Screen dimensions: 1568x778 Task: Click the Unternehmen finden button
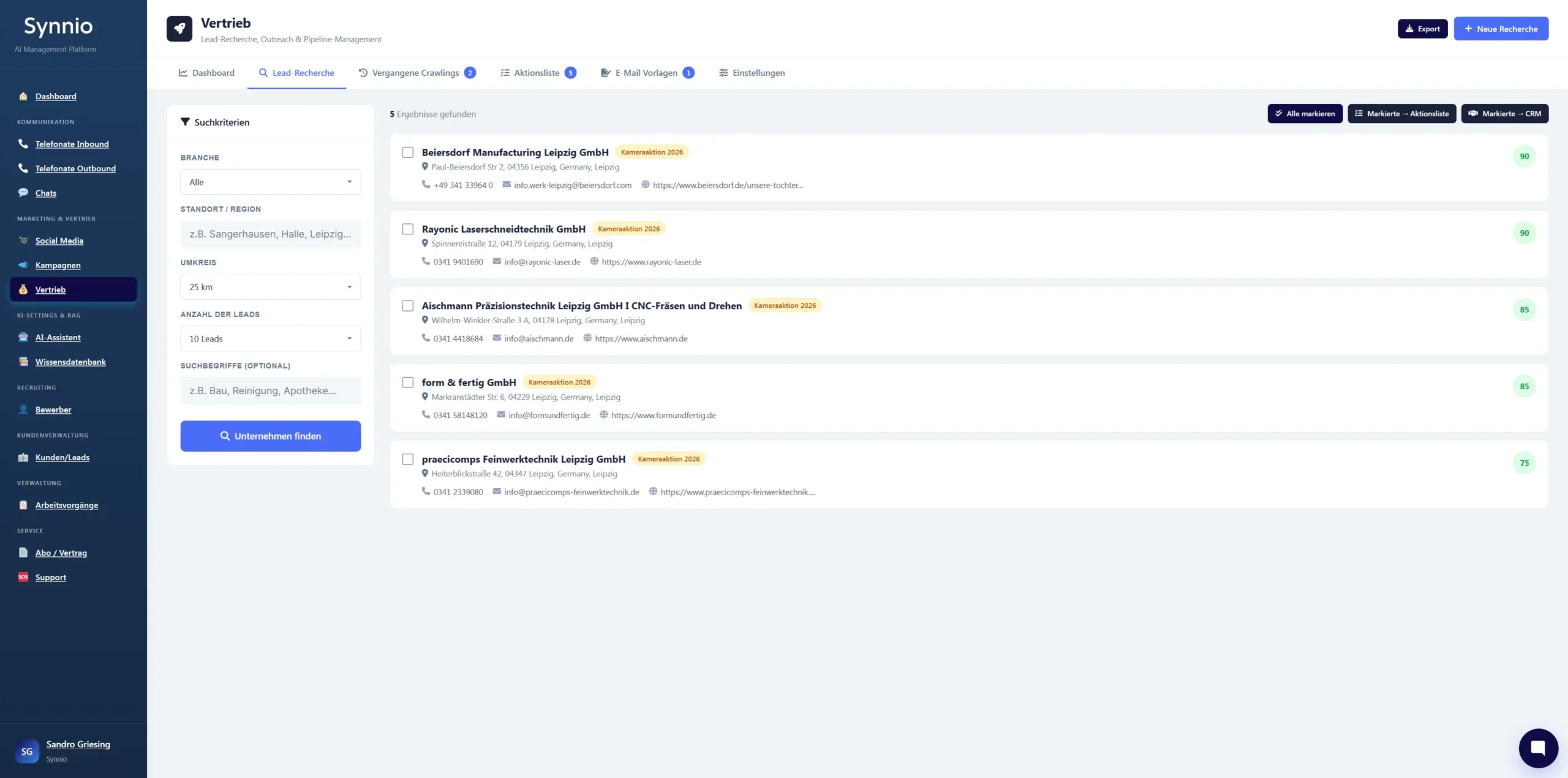pyautogui.click(x=270, y=436)
